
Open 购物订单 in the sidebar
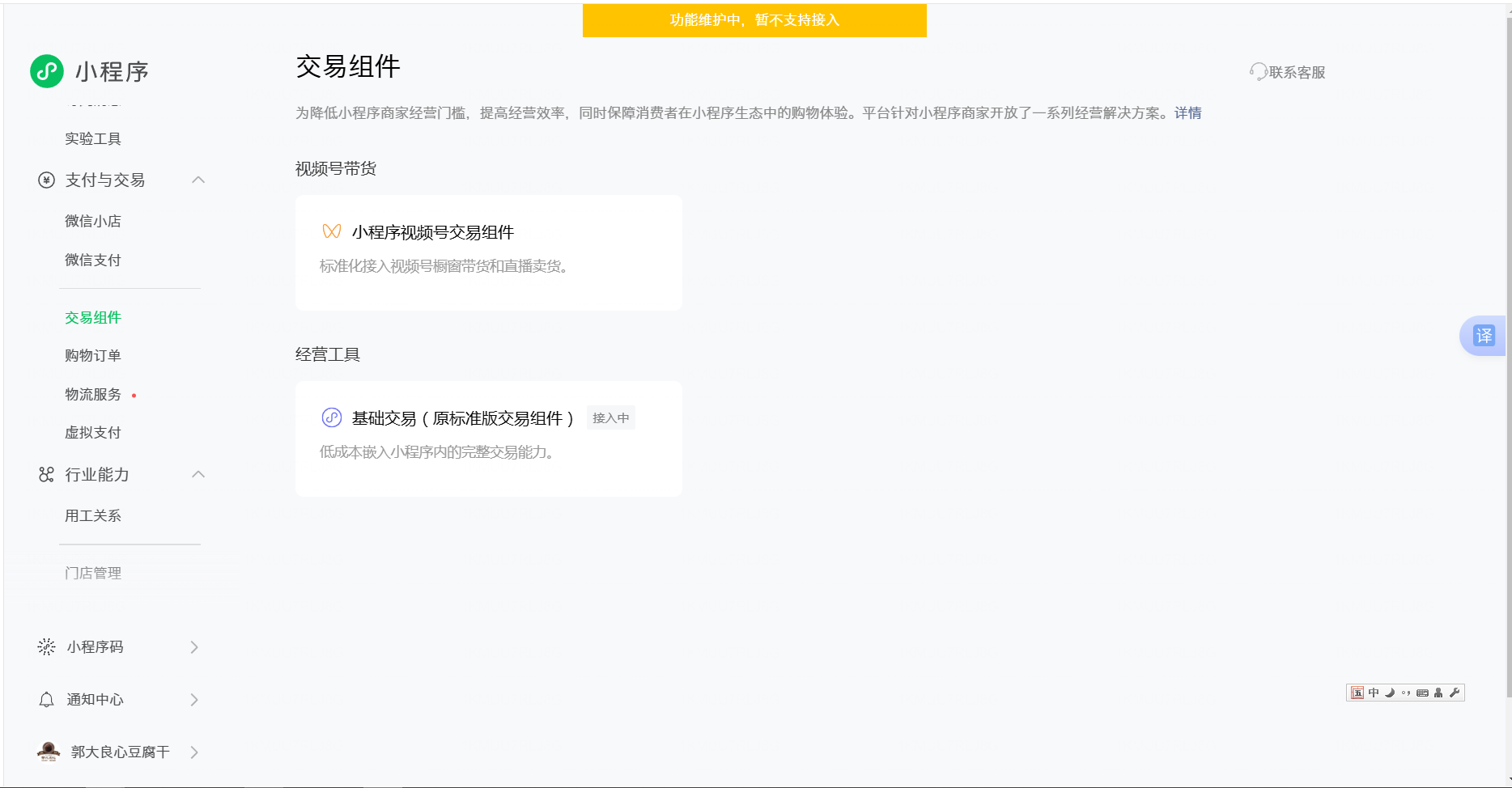tap(93, 355)
